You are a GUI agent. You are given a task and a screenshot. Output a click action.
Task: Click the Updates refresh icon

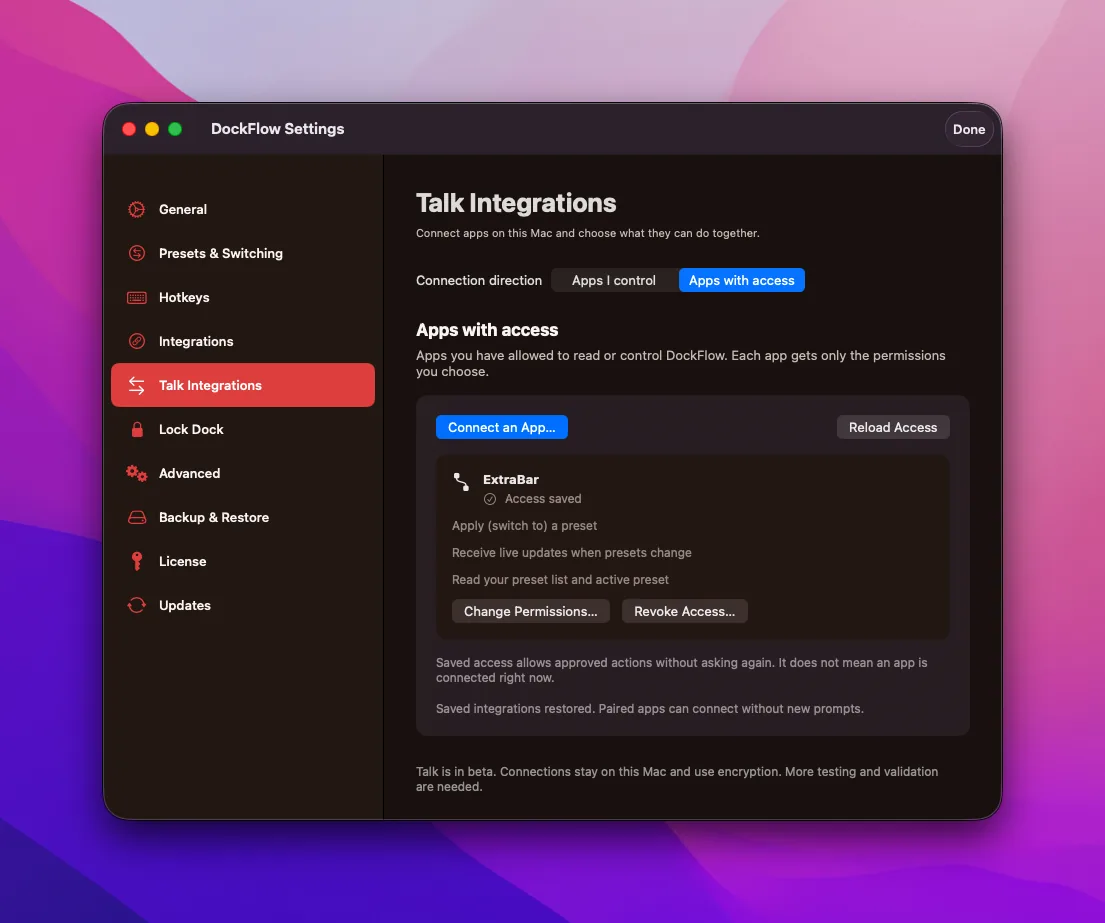pos(137,605)
